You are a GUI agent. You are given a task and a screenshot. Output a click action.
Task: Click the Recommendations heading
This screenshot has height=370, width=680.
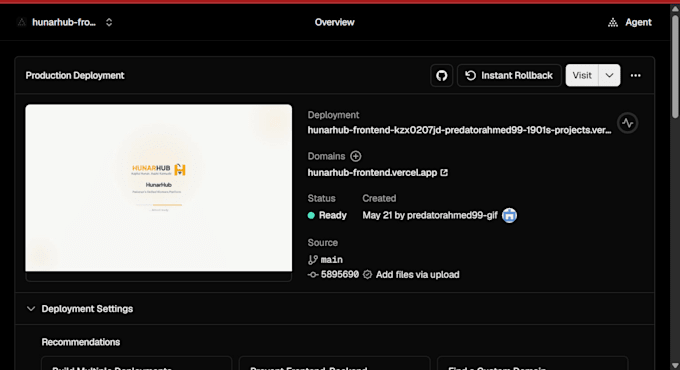[x=81, y=342]
